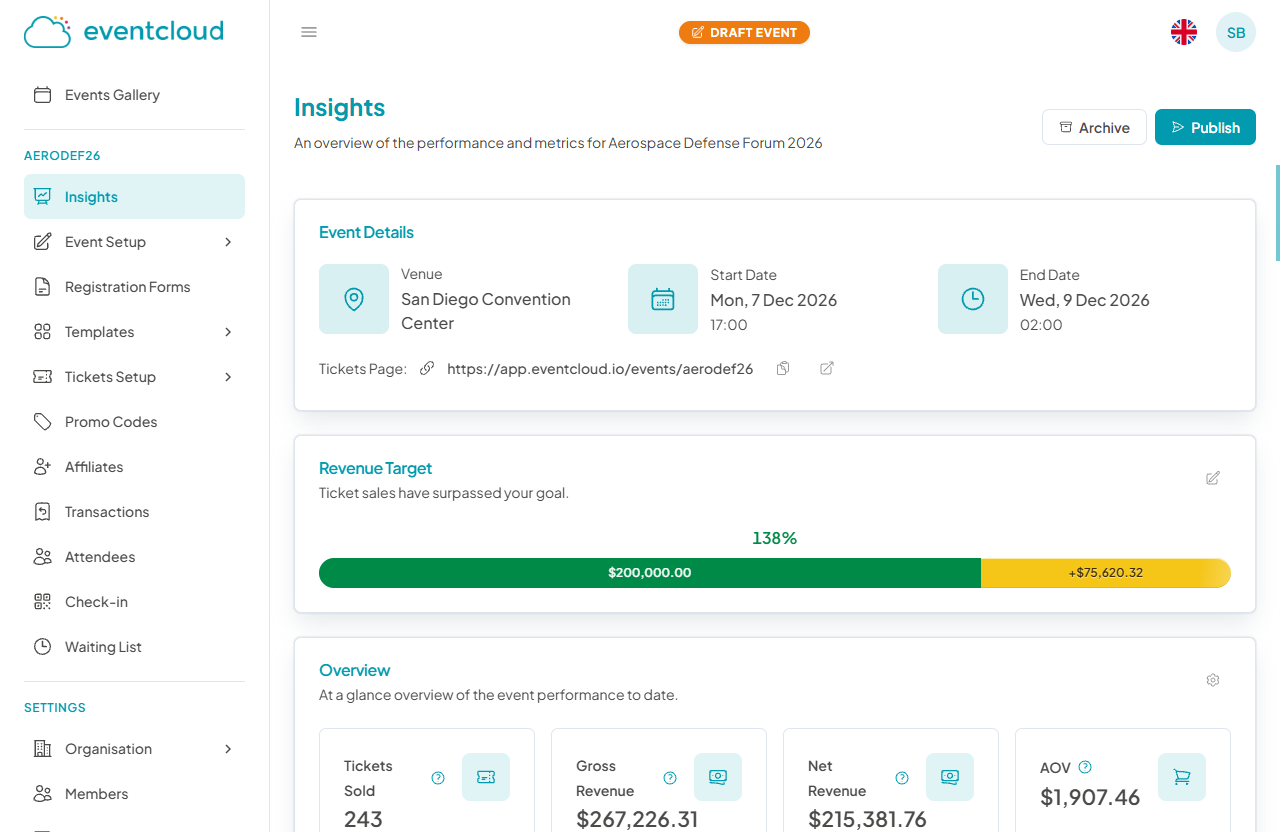
Task: Click the eventcloud logo
Action: [x=124, y=31]
